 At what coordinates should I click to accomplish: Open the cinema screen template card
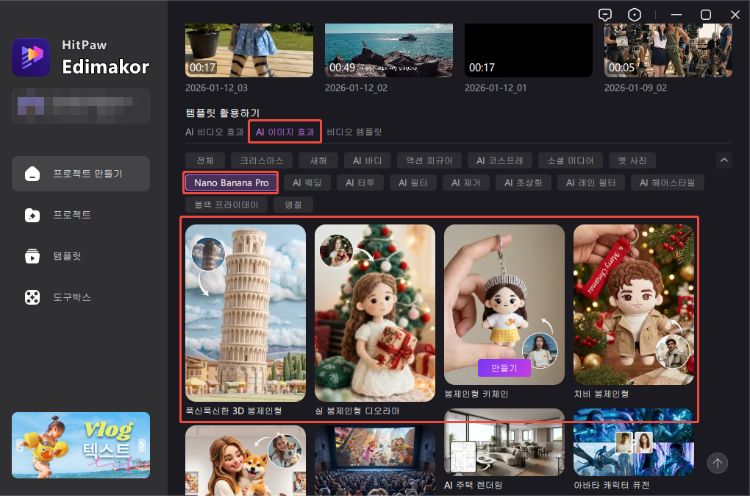pos(375,461)
